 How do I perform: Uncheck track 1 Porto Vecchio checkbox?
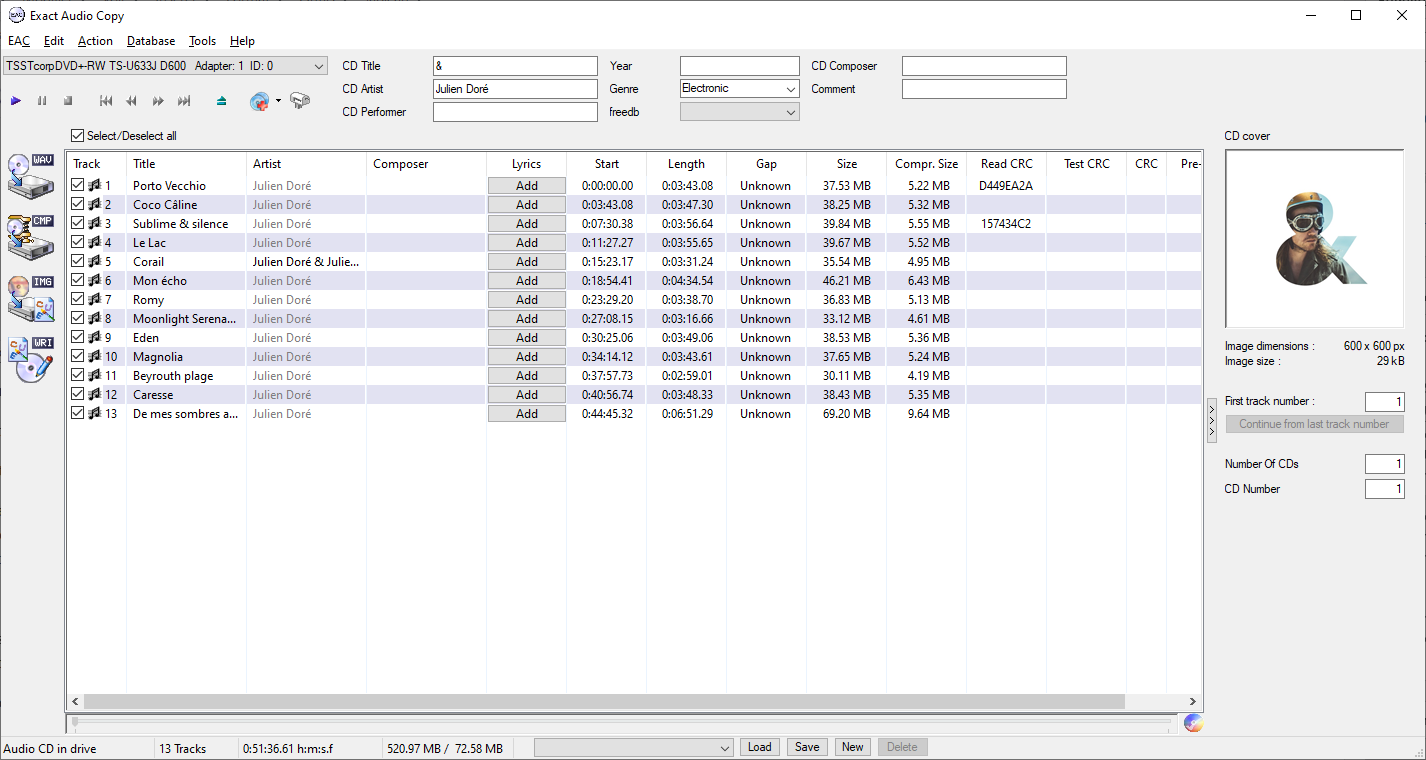point(78,185)
